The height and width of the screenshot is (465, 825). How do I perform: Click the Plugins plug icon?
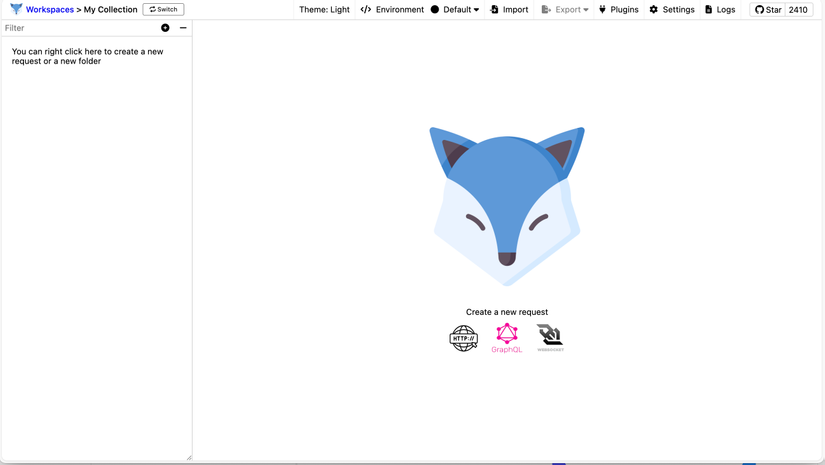[602, 9]
